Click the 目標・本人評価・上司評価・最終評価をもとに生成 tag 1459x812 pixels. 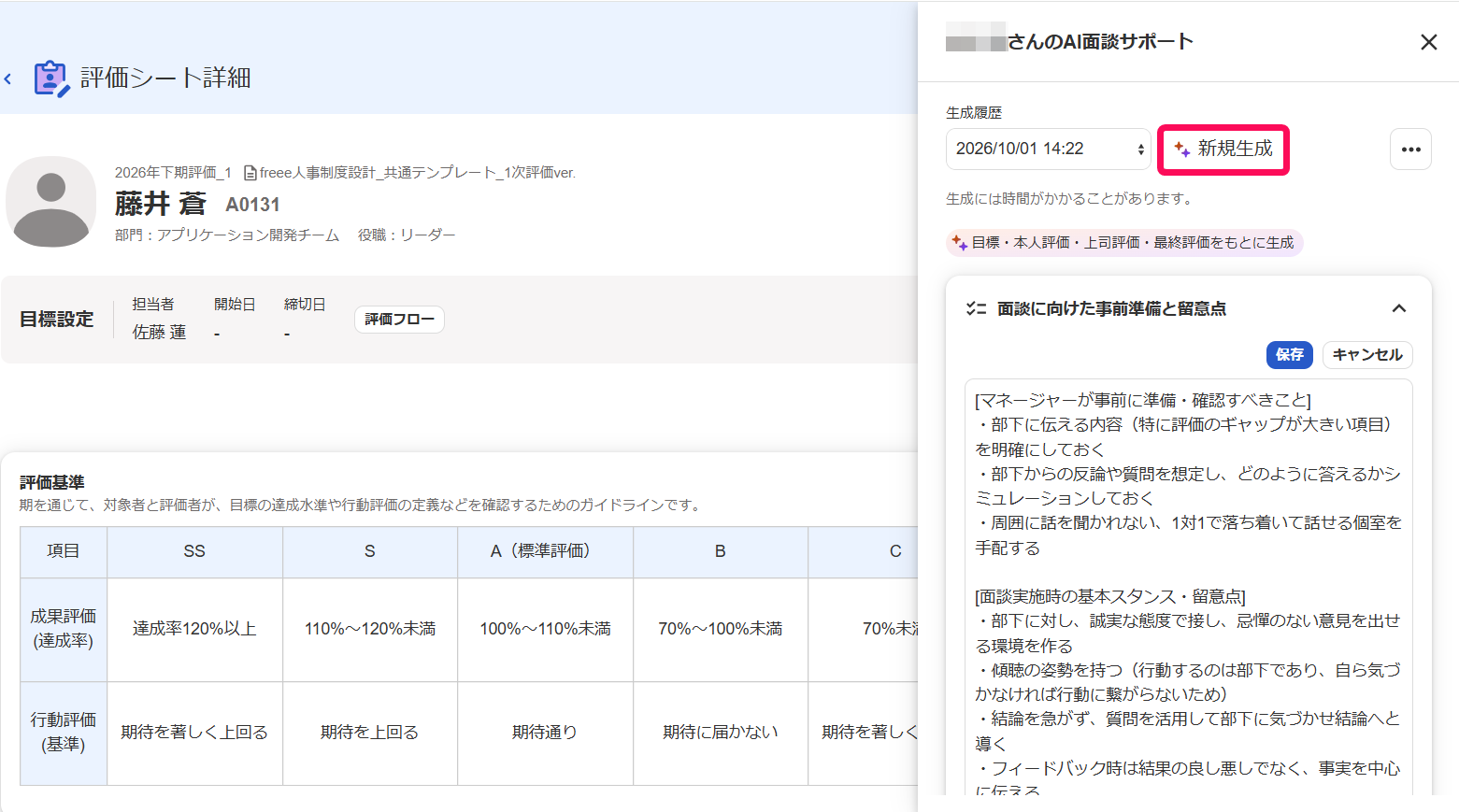(x=1124, y=243)
